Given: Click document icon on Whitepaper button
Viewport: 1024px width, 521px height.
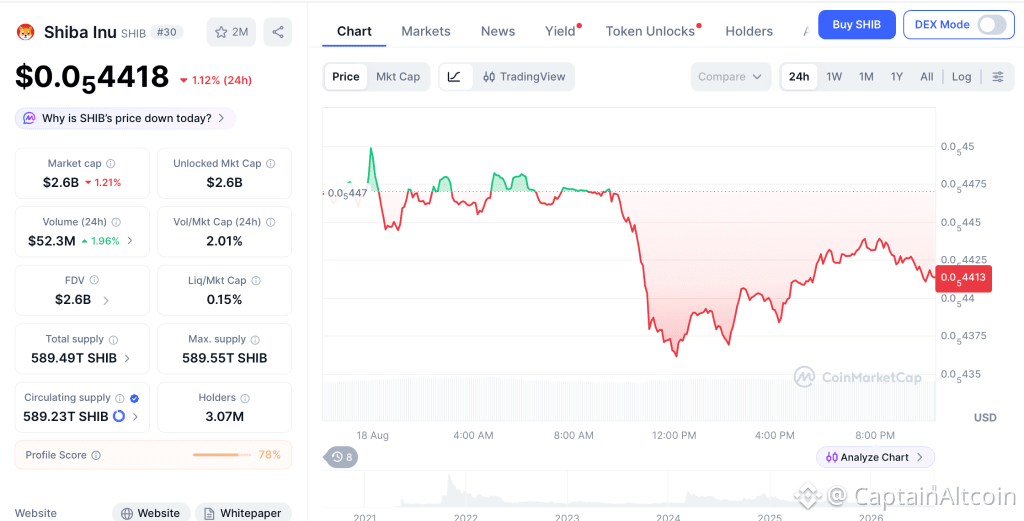Looking at the screenshot, I should (x=209, y=514).
